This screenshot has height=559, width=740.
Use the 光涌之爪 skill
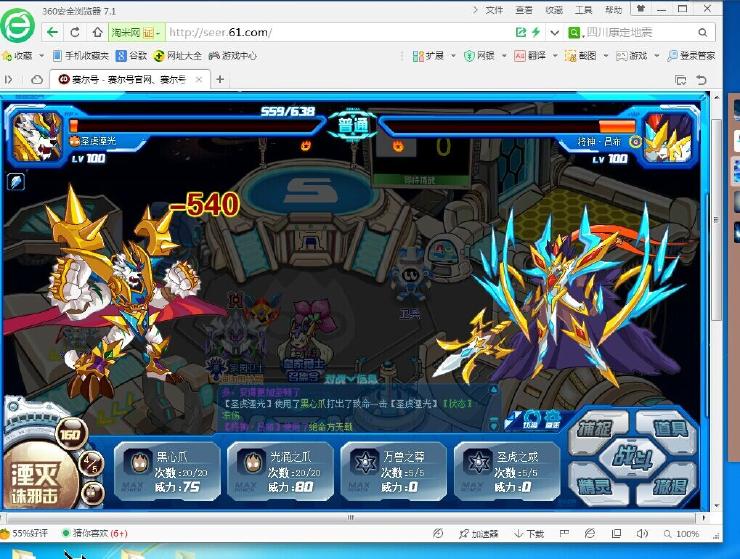pyautogui.click(x=280, y=472)
